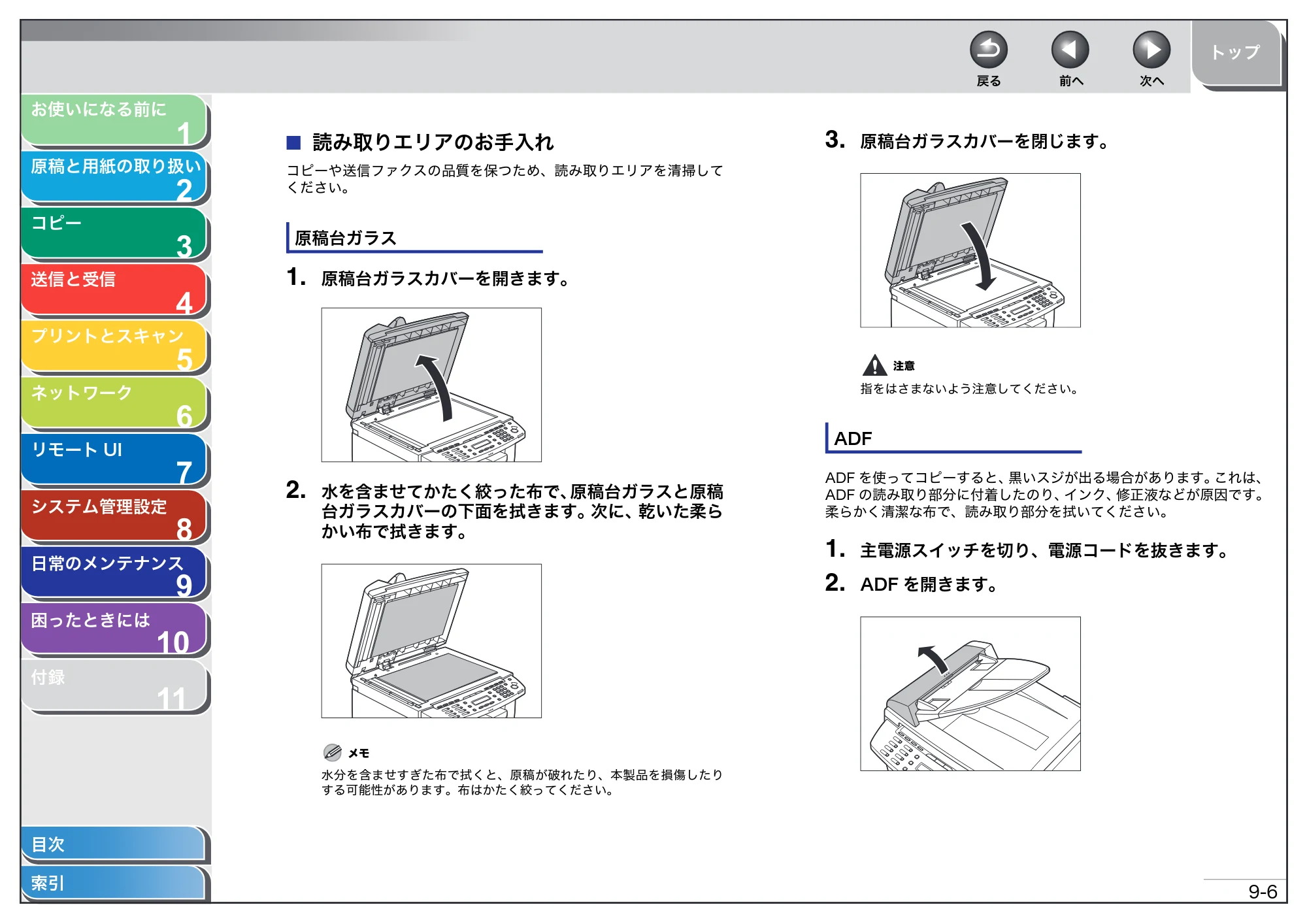Select chapter 3 コピー tab

tap(114, 234)
